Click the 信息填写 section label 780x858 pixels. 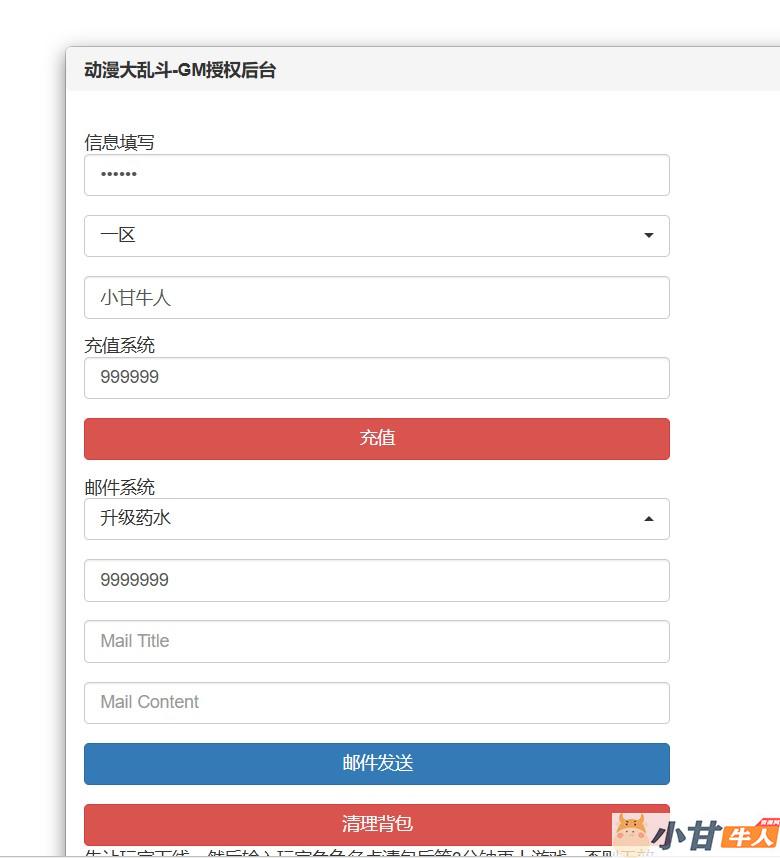tap(119, 143)
